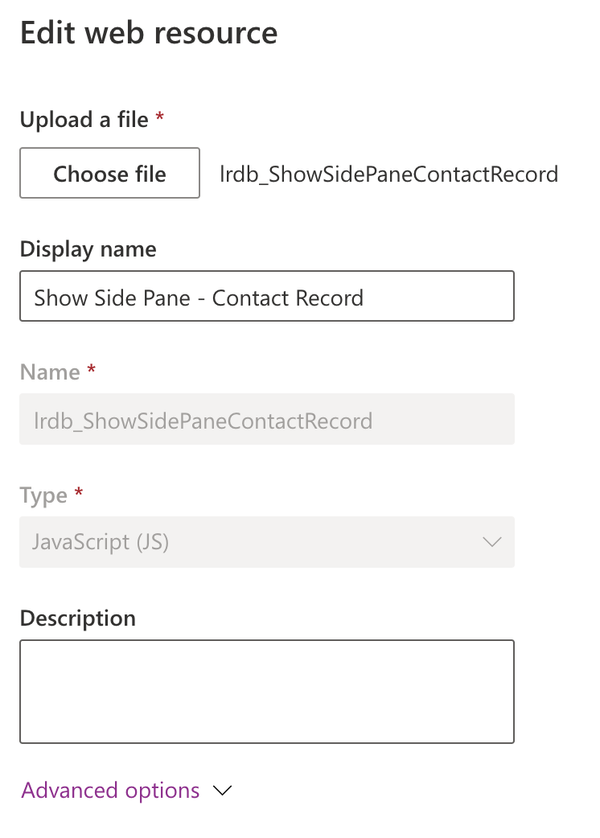Open the Type dropdown chevron
Screen dimensions: 600x838
coord(491,542)
